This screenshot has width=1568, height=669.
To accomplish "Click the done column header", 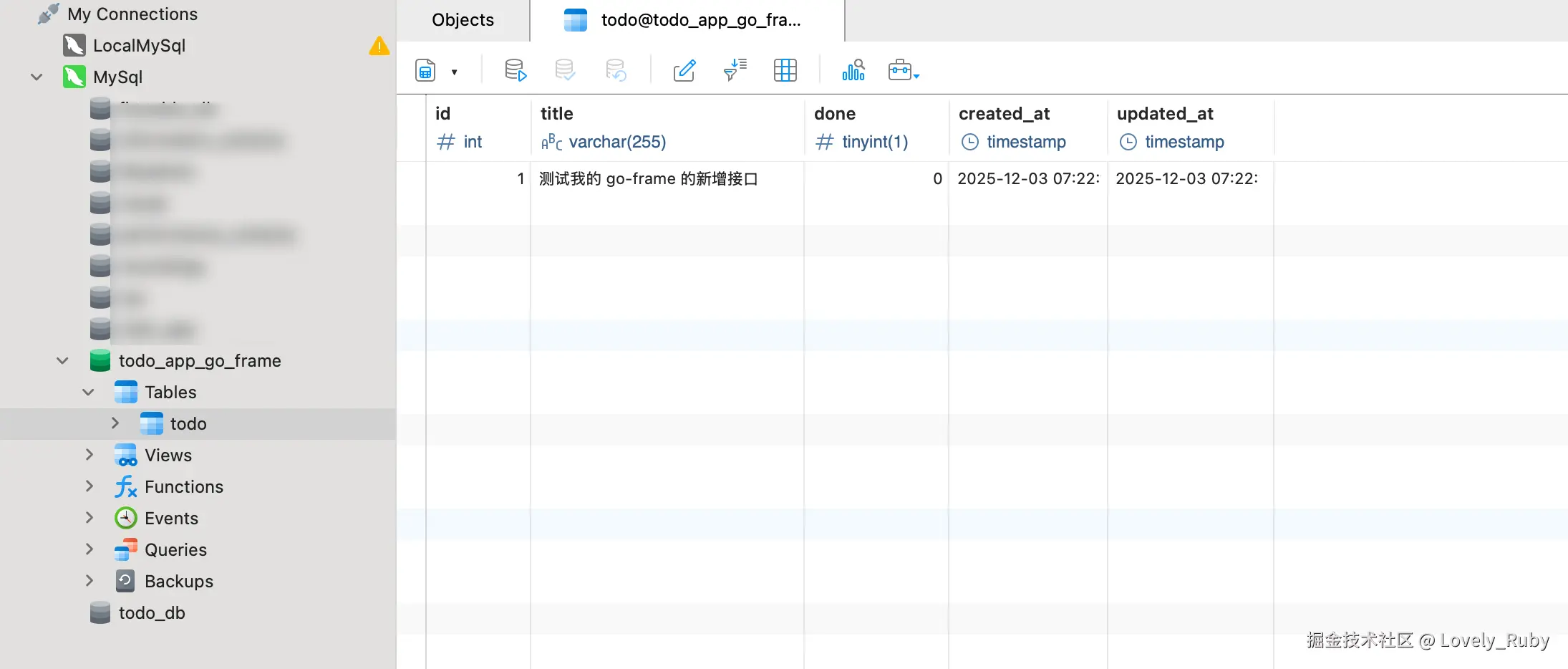I will coord(876,127).
